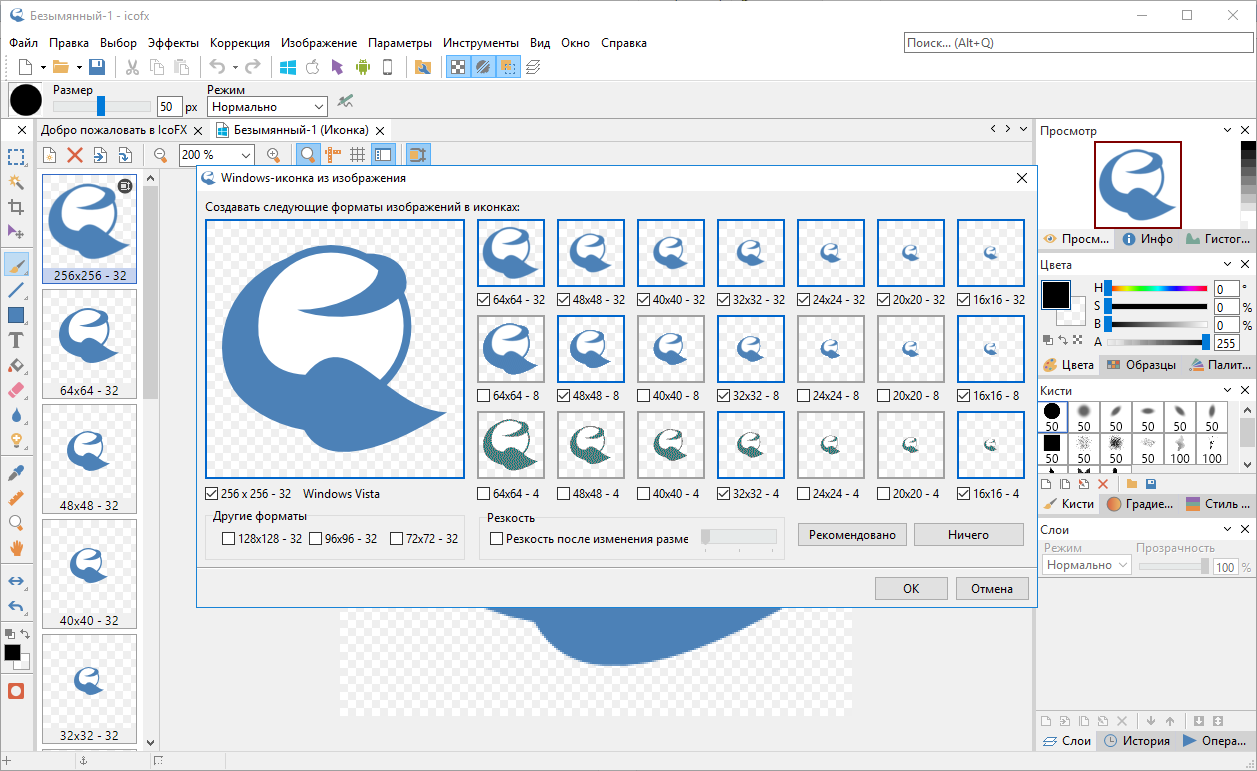Click the search box Поиск
1257x771 pixels.
(x=1076, y=43)
